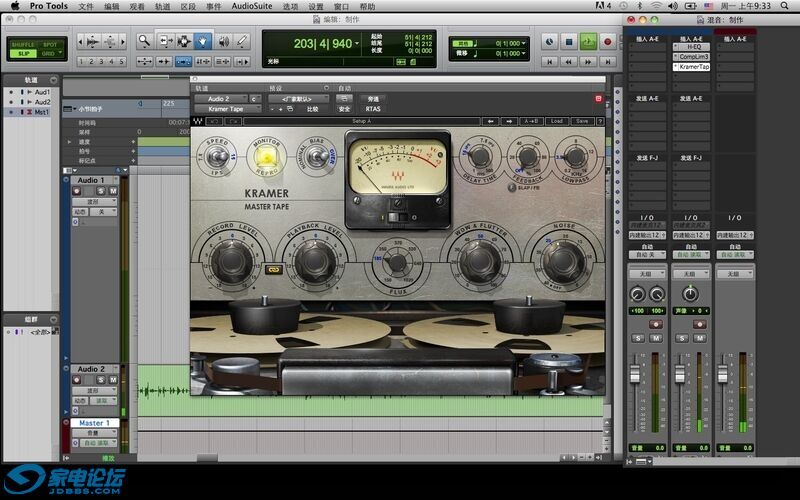This screenshot has height=500, width=800.
Task: Enable SHUFFLE edit mode
Action: pyautogui.click(x=23, y=44)
